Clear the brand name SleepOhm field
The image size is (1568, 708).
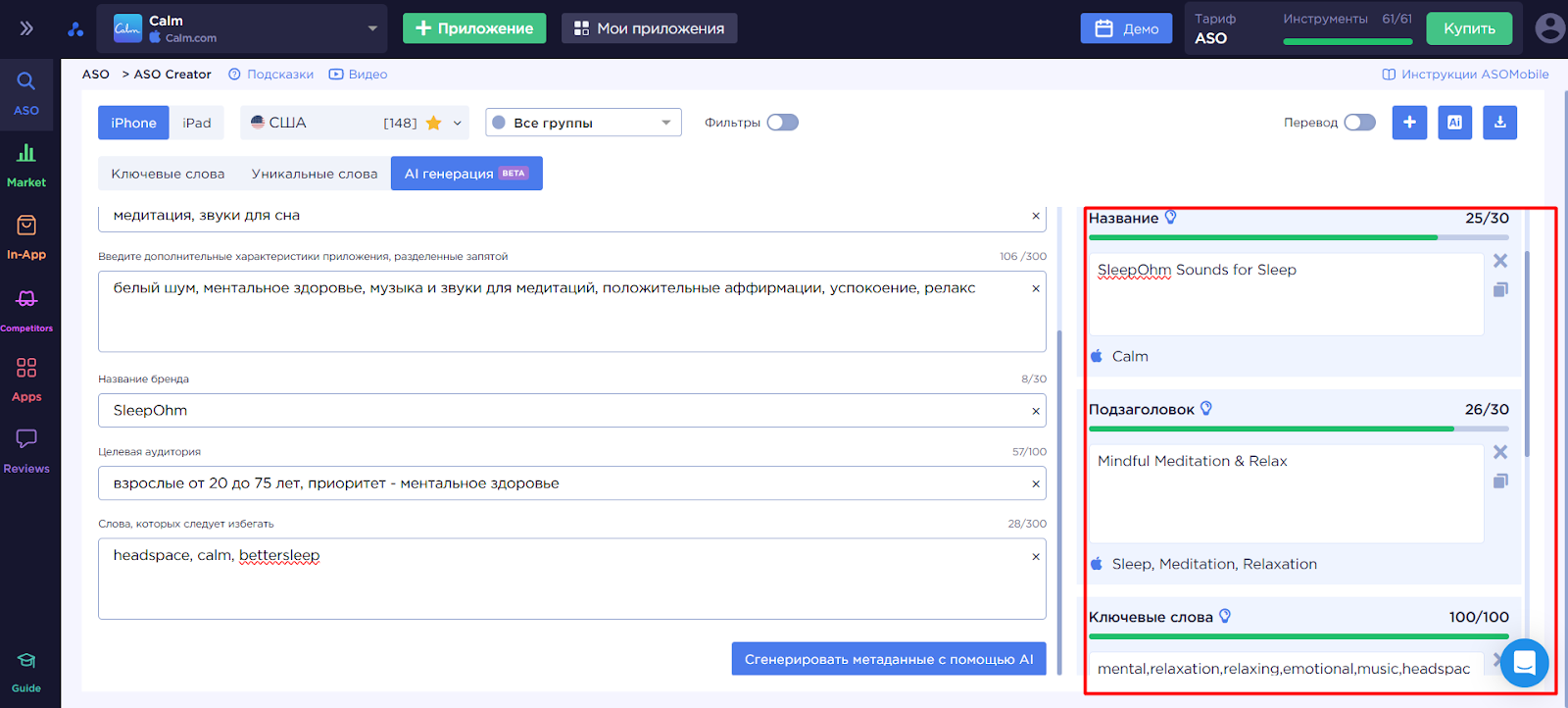(x=1036, y=411)
